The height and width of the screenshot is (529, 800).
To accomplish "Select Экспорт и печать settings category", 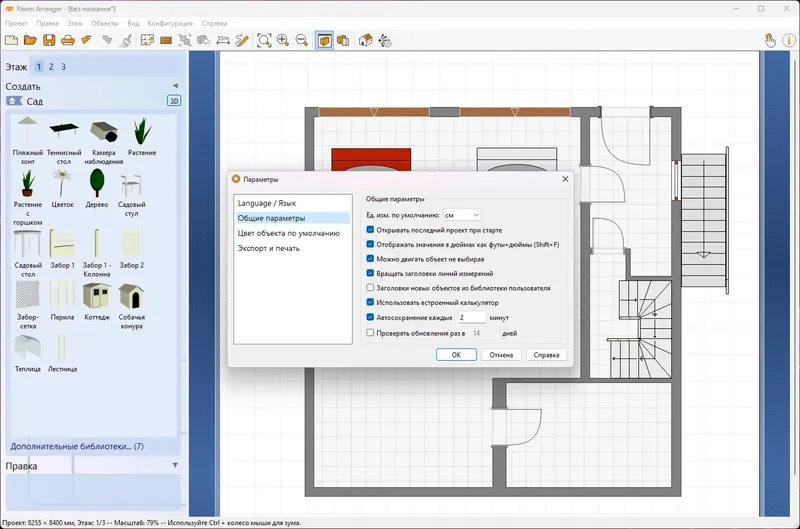I will 268,248.
